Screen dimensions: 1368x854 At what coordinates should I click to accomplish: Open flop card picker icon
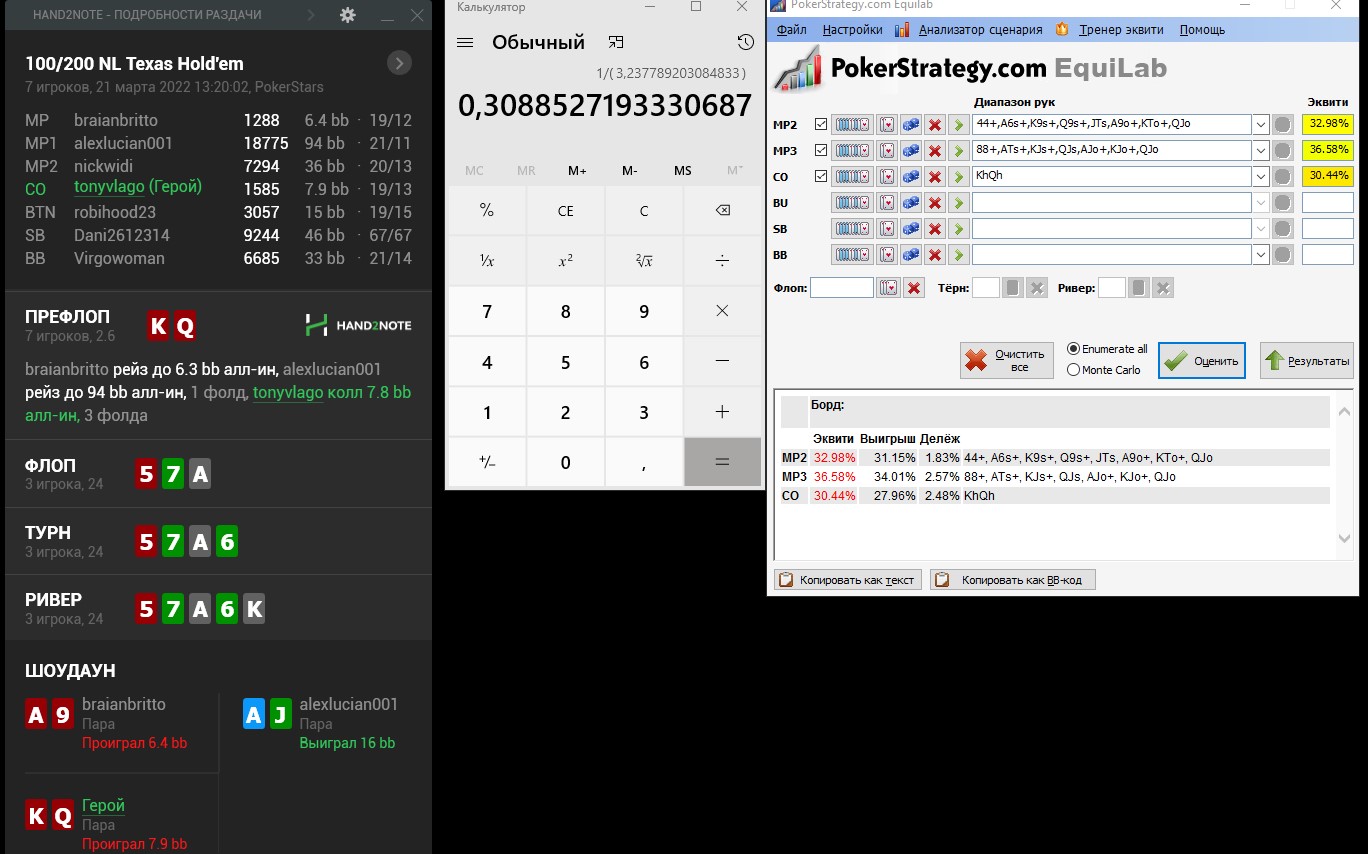tap(888, 288)
